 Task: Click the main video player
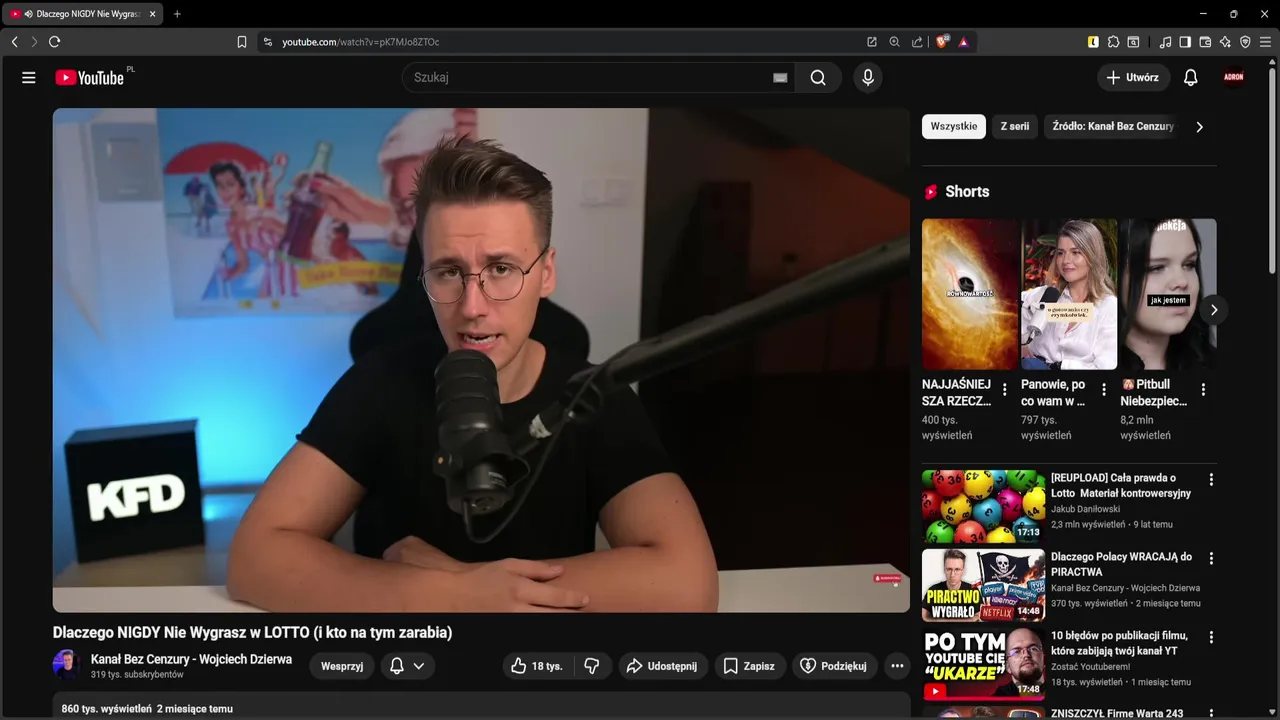coord(481,360)
